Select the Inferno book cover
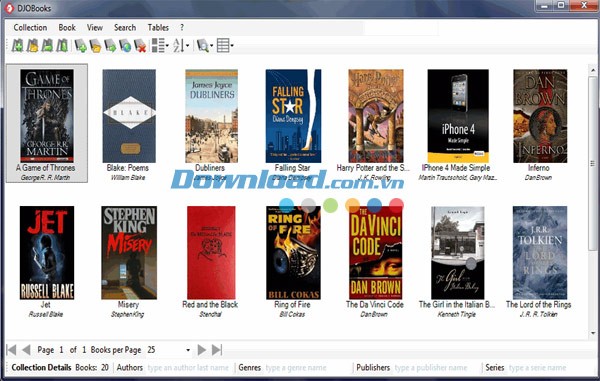This screenshot has height=381, width=600. pos(540,116)
